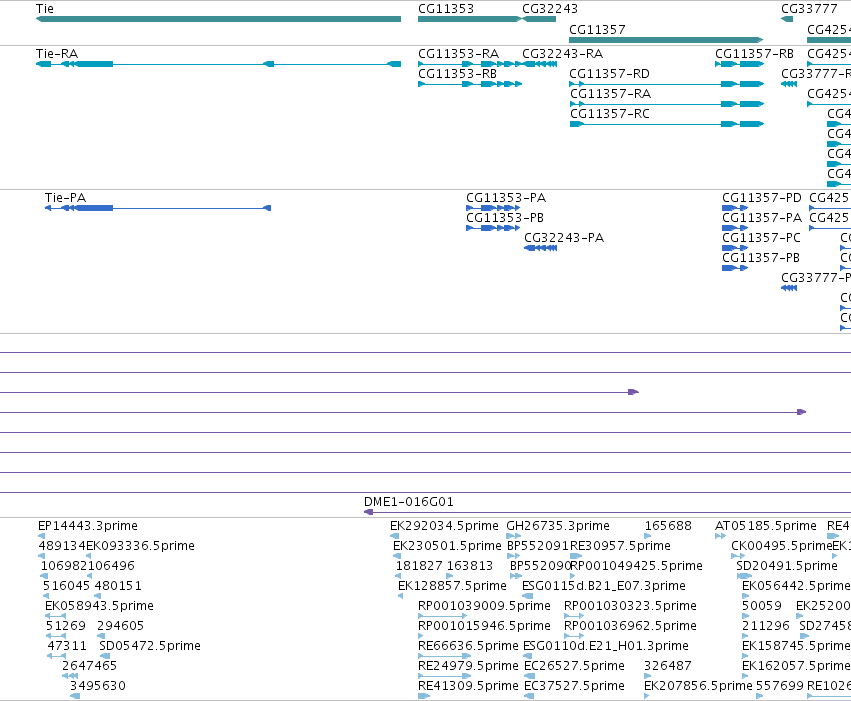Choose protein label CG11357-PD

click(762, 197)
